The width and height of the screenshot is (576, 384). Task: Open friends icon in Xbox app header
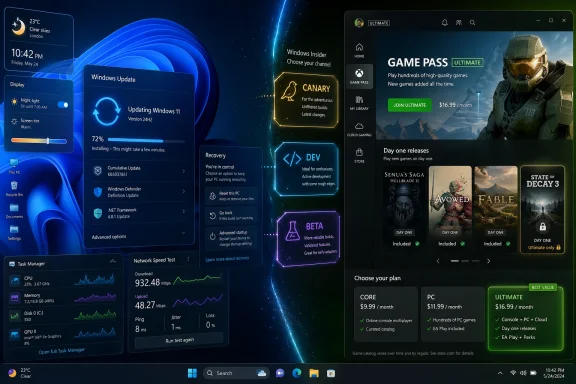(x=458, y=22)
